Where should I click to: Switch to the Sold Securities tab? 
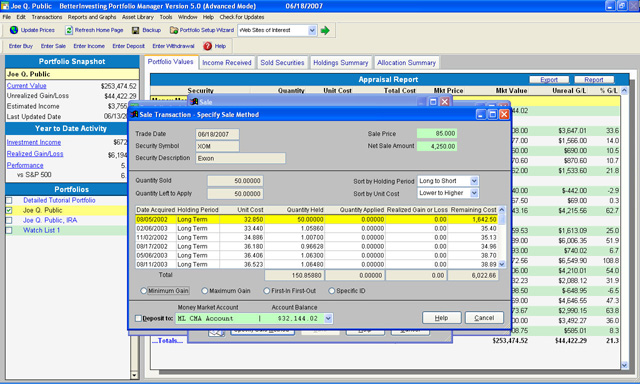click(x=282, y=63)
